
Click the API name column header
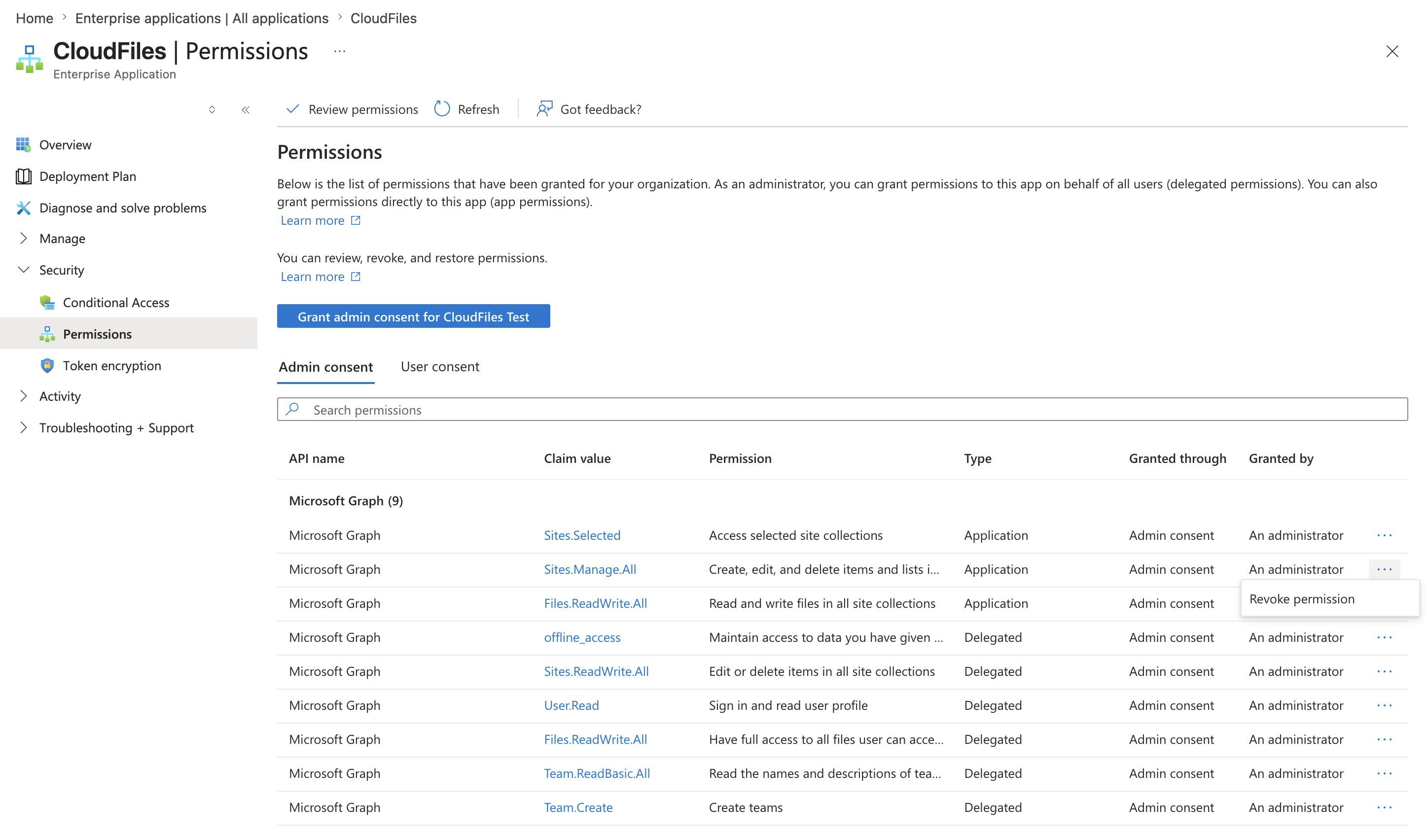[x=316, y=458]
